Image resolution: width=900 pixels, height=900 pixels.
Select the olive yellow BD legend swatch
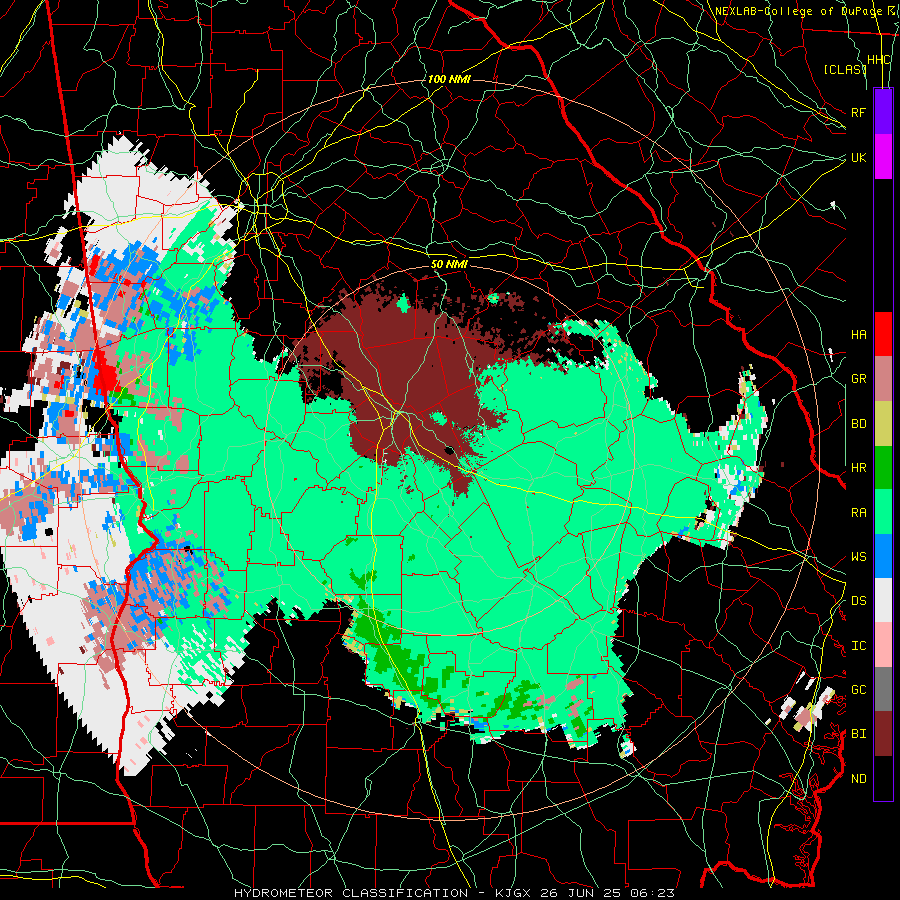point(883,423)
